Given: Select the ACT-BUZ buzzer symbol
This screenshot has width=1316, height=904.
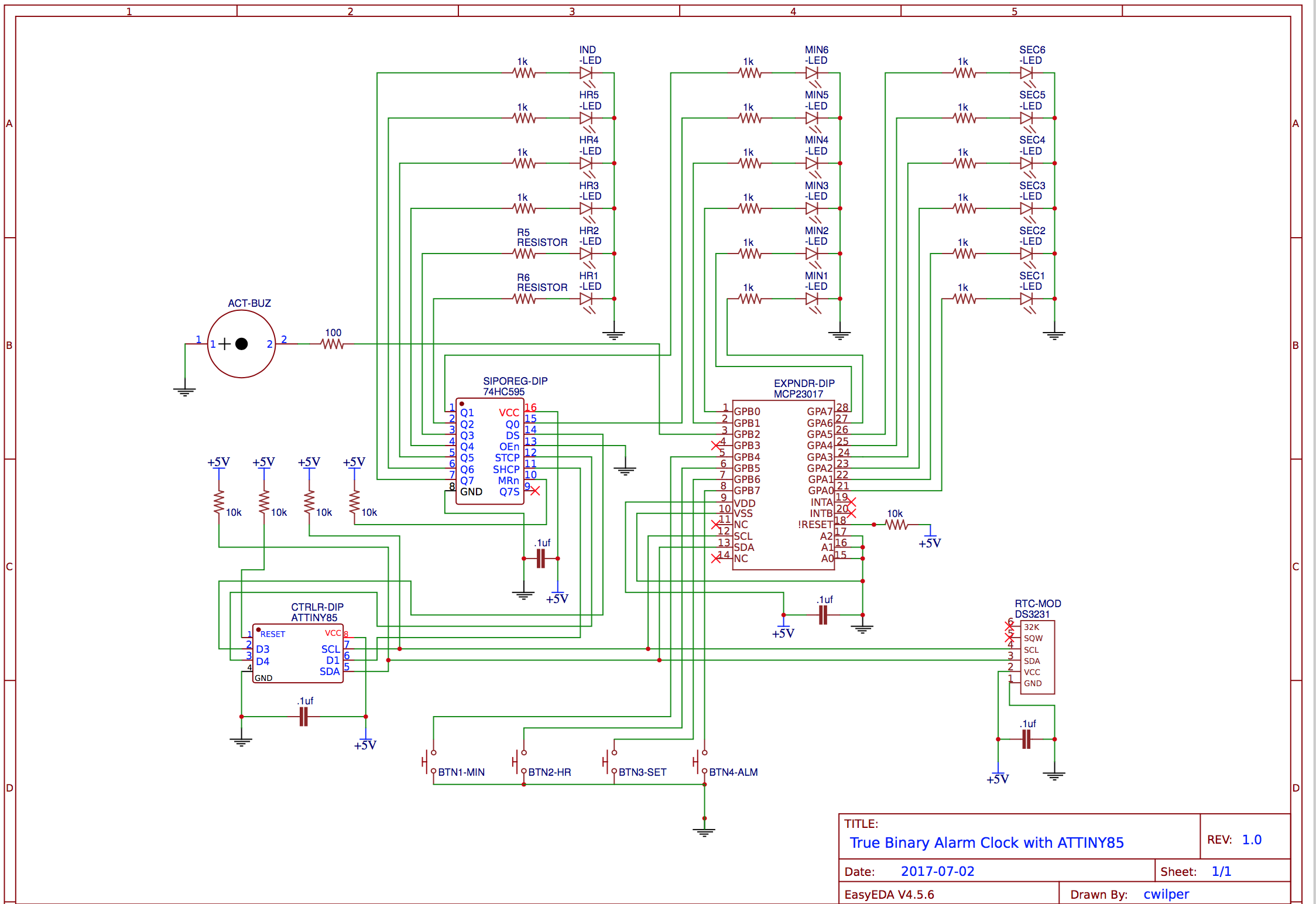Looking at the screenshot, I should (x=241, y=344).
